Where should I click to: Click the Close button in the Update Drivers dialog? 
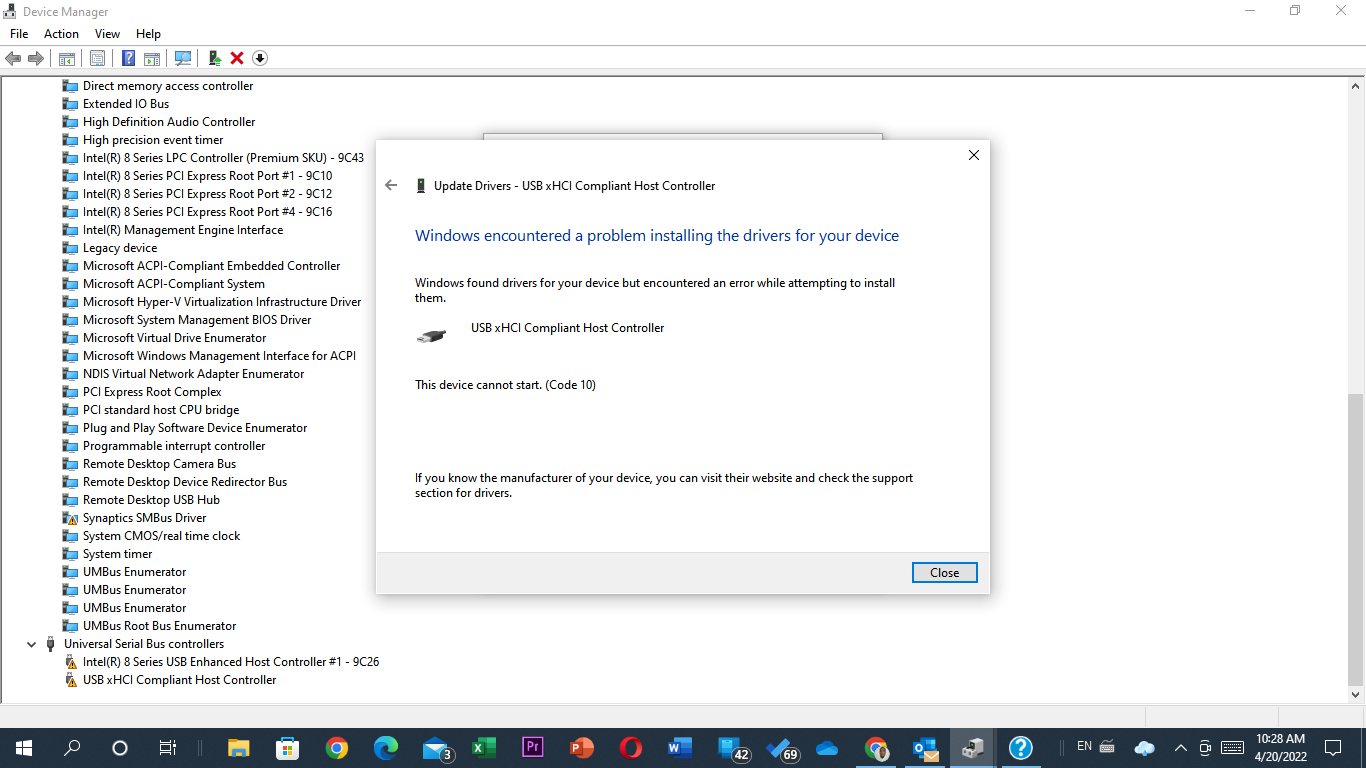(944, 572)
